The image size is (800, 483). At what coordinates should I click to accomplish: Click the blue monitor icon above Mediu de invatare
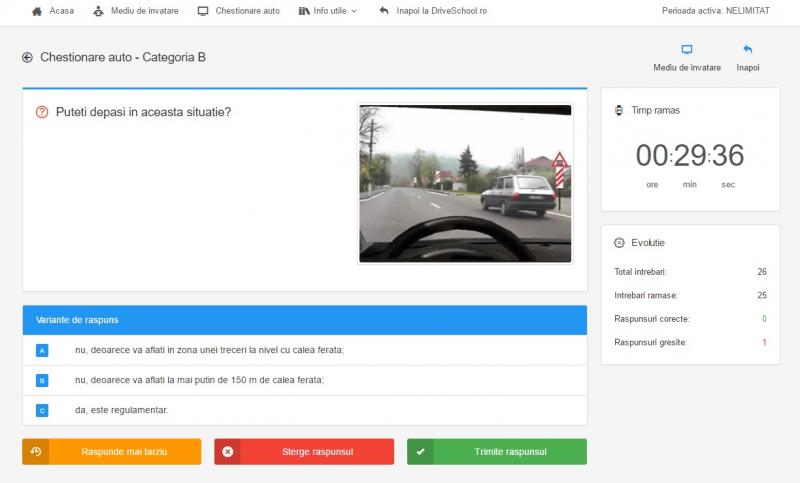click(687, 49)
